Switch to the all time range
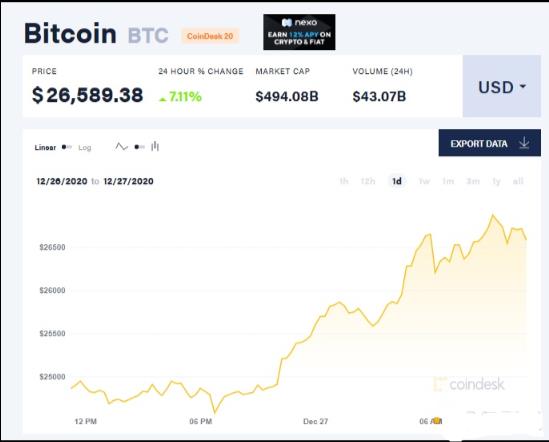The image size is (549, 442). click(x=518, y=181)
